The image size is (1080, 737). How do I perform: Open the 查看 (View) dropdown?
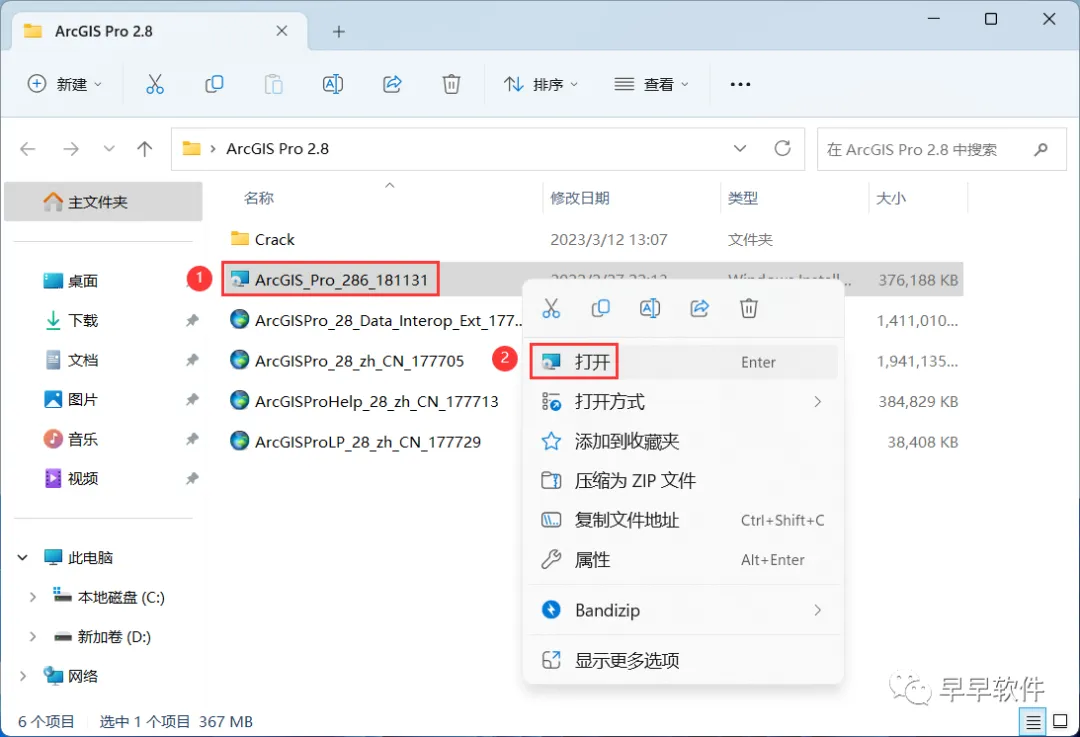[x=652, y=84]
